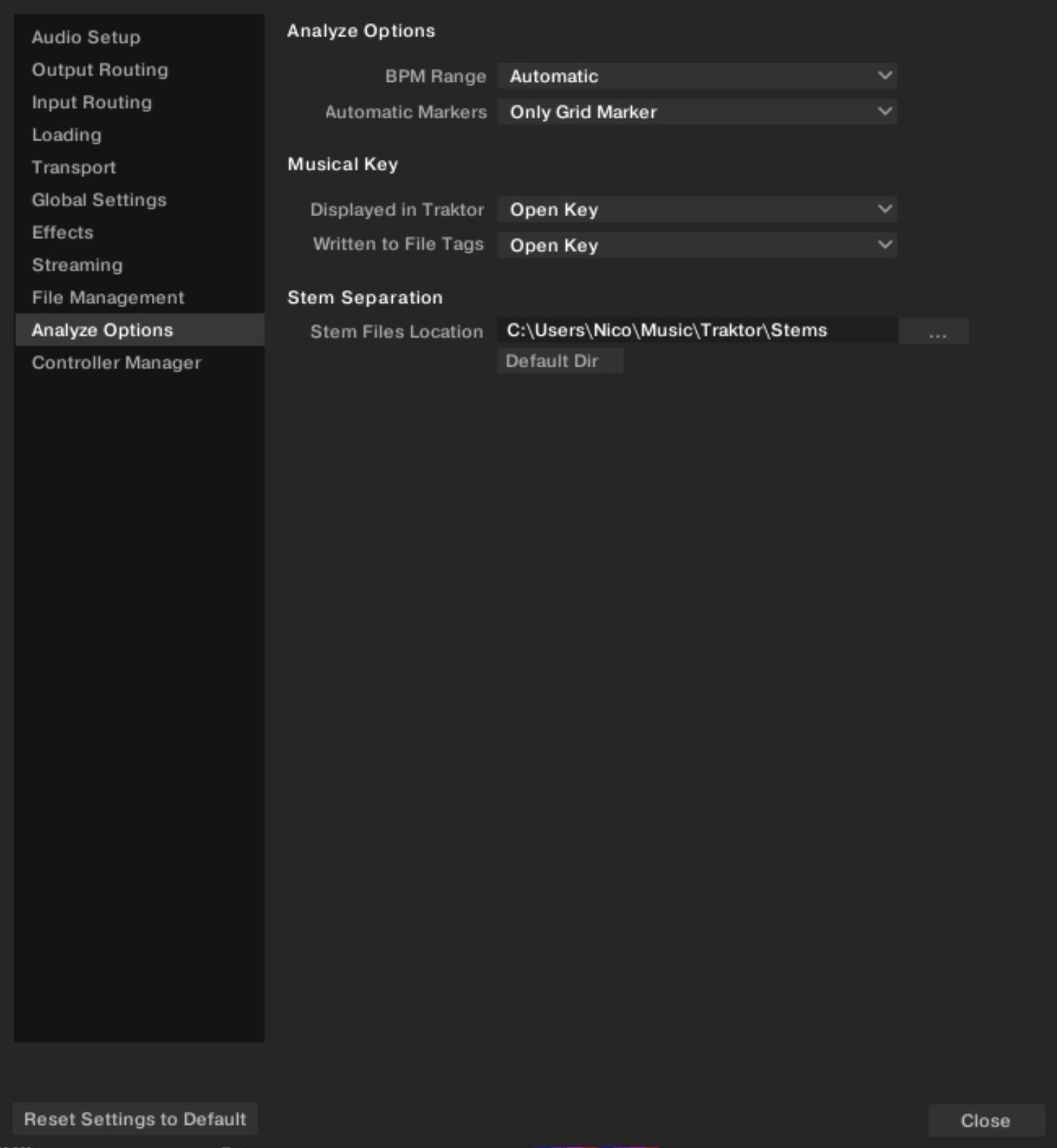The image size is (1057, 1148).
Task: Change the Displayed in Traktor key format
Action: (x=697, y=210)
